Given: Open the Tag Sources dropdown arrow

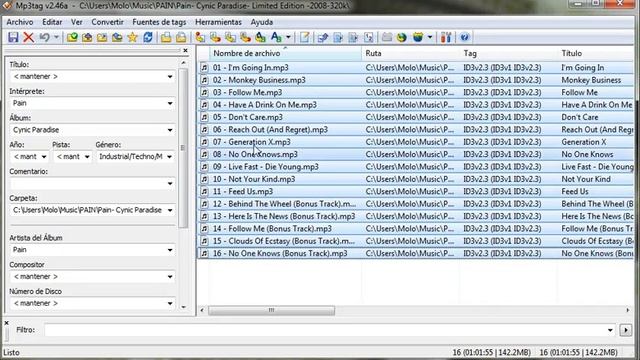Looking at the screenshot, I should coord(430,38).
